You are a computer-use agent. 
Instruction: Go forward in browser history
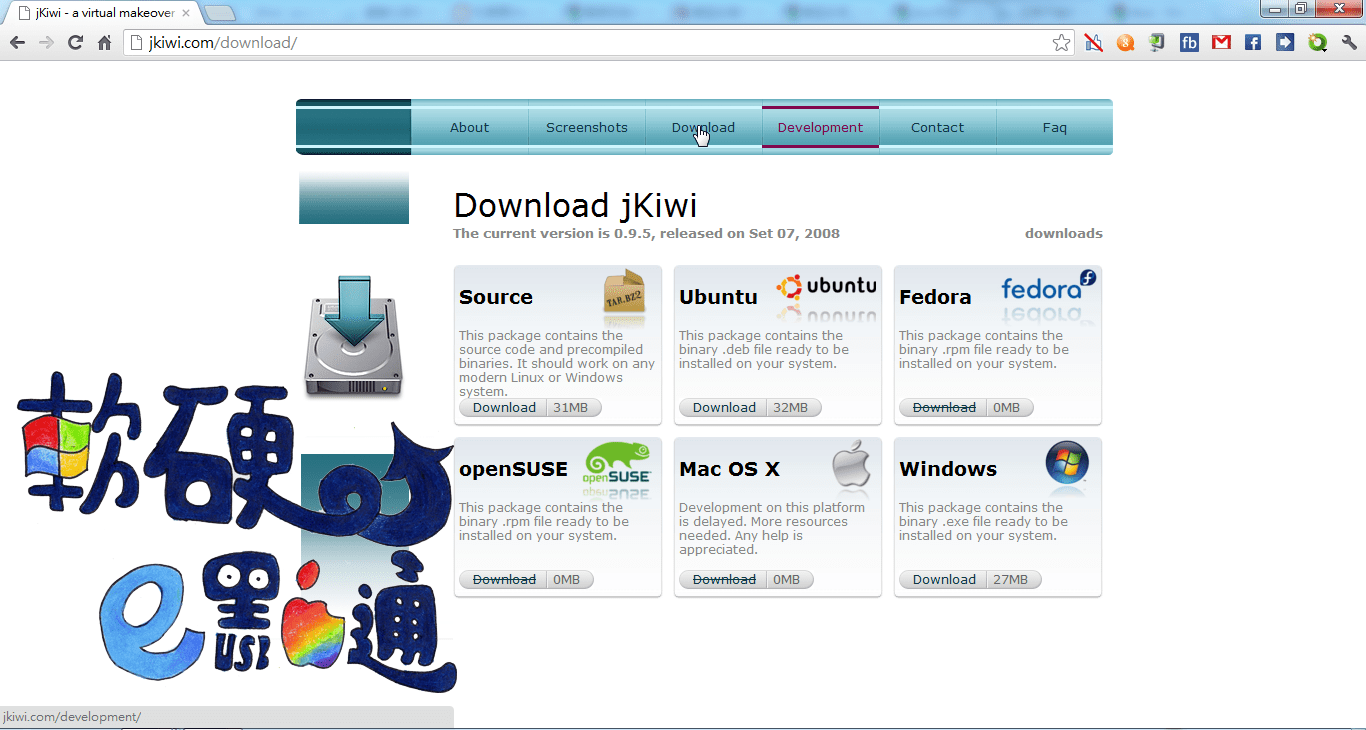coord(46,43)
